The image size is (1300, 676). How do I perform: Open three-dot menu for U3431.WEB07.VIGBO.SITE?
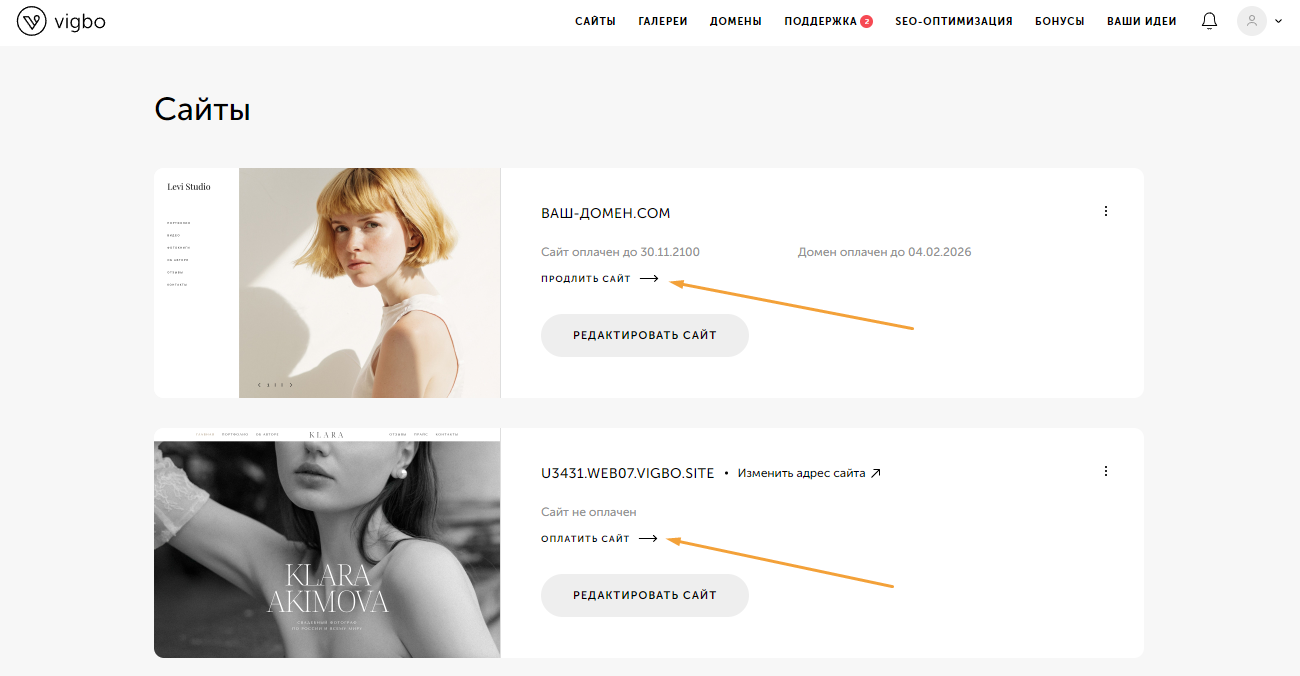pos(1106,471)
